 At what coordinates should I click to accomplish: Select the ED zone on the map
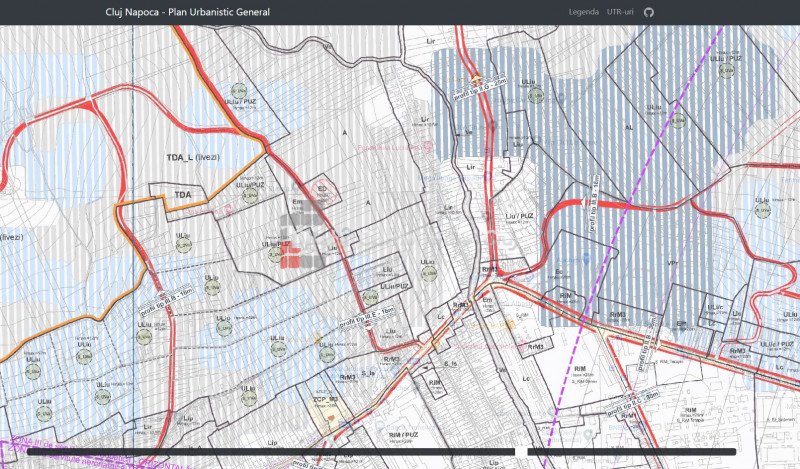322,187
